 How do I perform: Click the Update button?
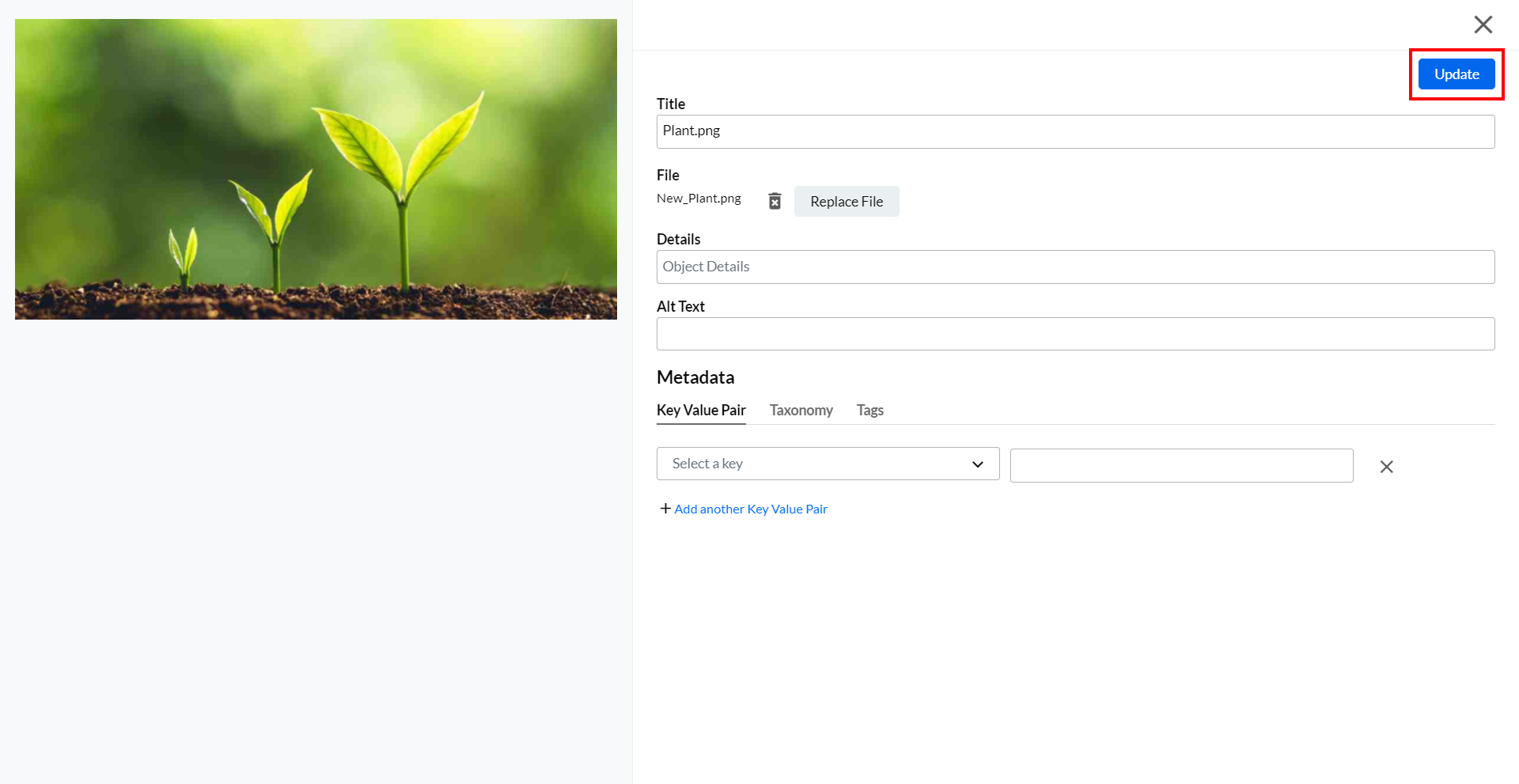tap(1456, 74)
